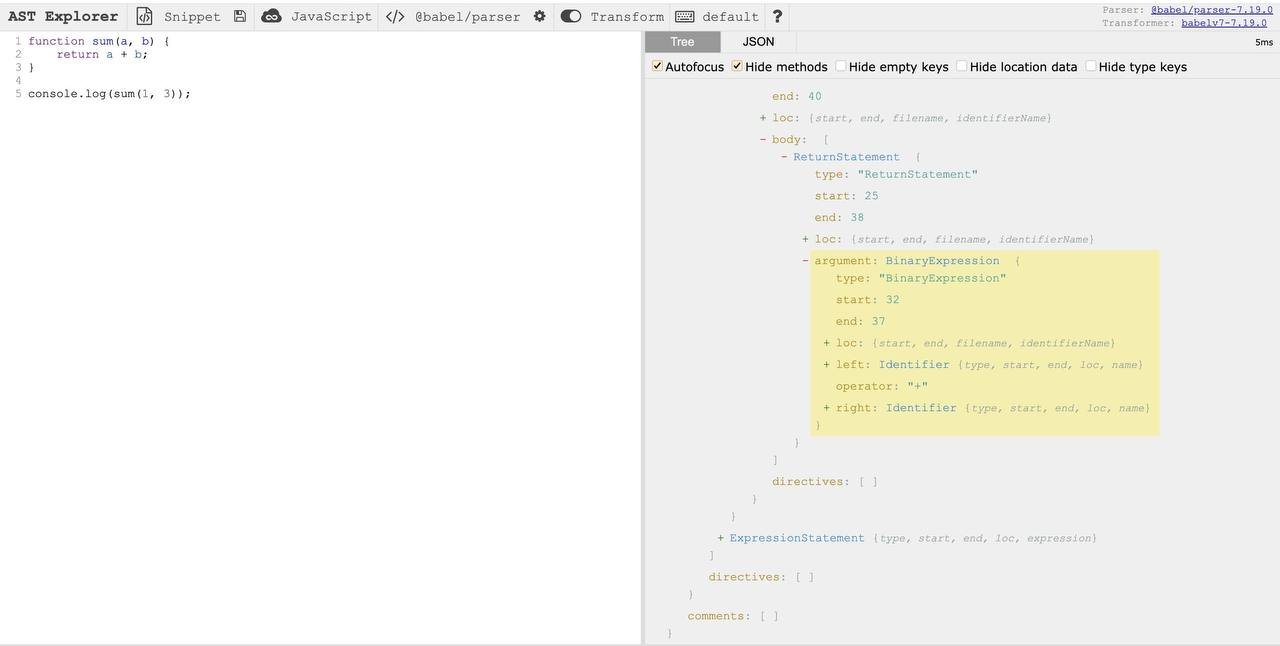
Task: Click the Snippet code-file icon
Action: [x=145, y=16]
